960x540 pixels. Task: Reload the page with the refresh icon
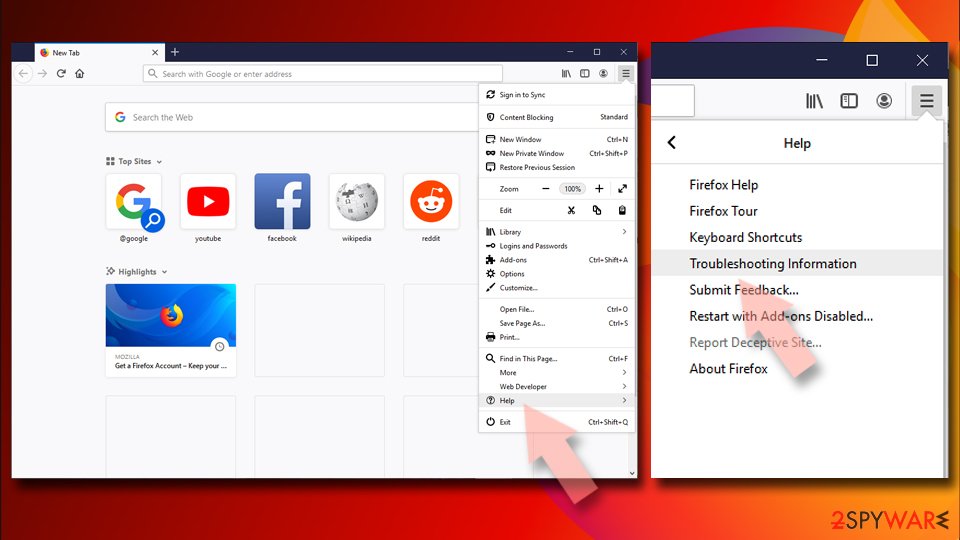pyautogui.click(x=61, y=73)
